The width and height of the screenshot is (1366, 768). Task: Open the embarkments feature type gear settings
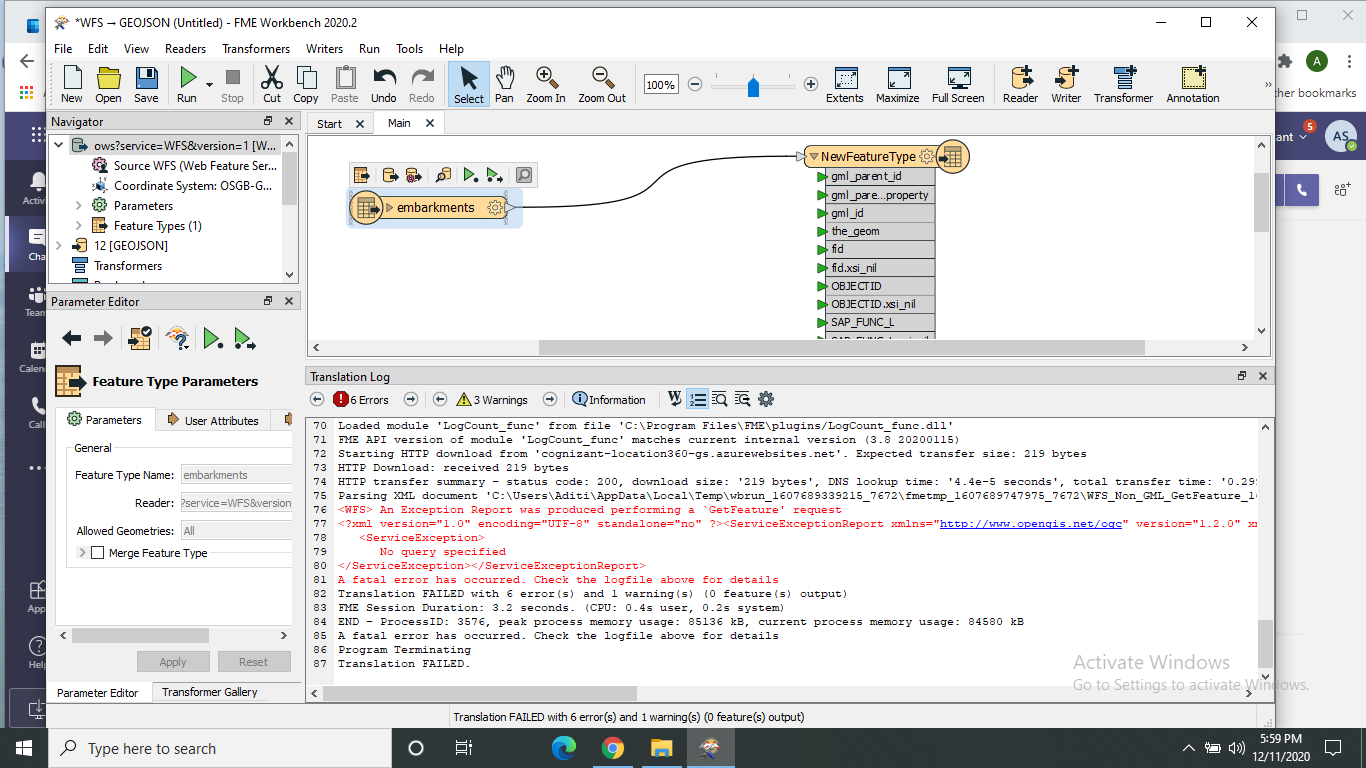pos(495,207)
